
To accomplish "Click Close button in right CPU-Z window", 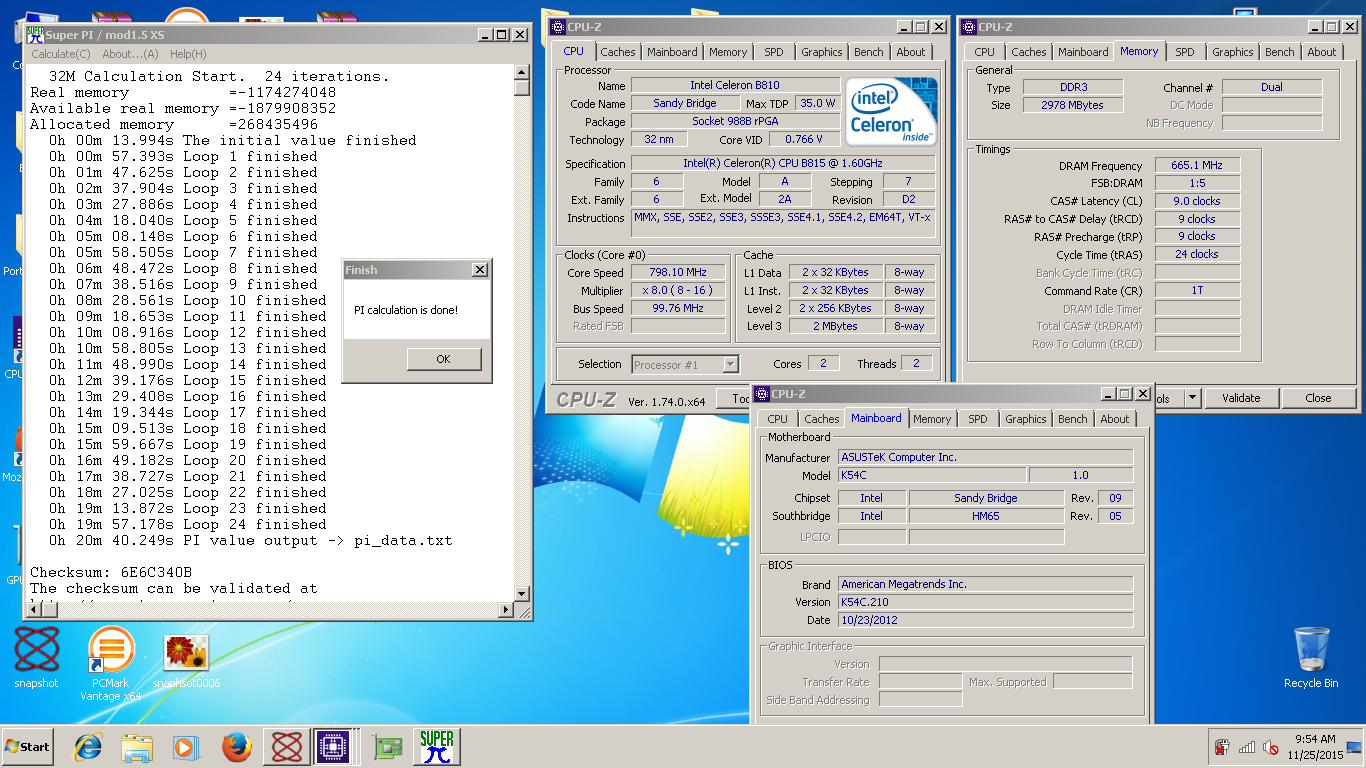I will point(1318,398).
